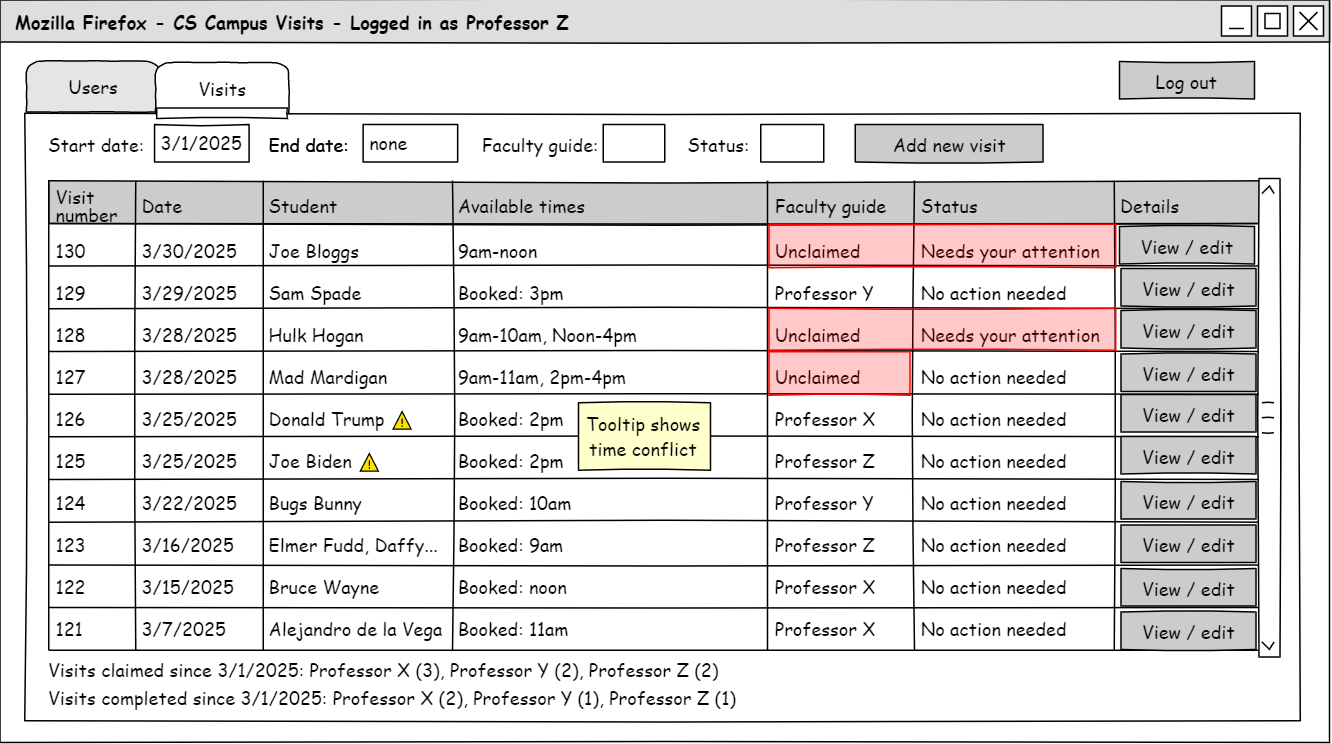Click the Add new visit button
This screenshot has width=1332, height=744.
click(x=948, y=144)
